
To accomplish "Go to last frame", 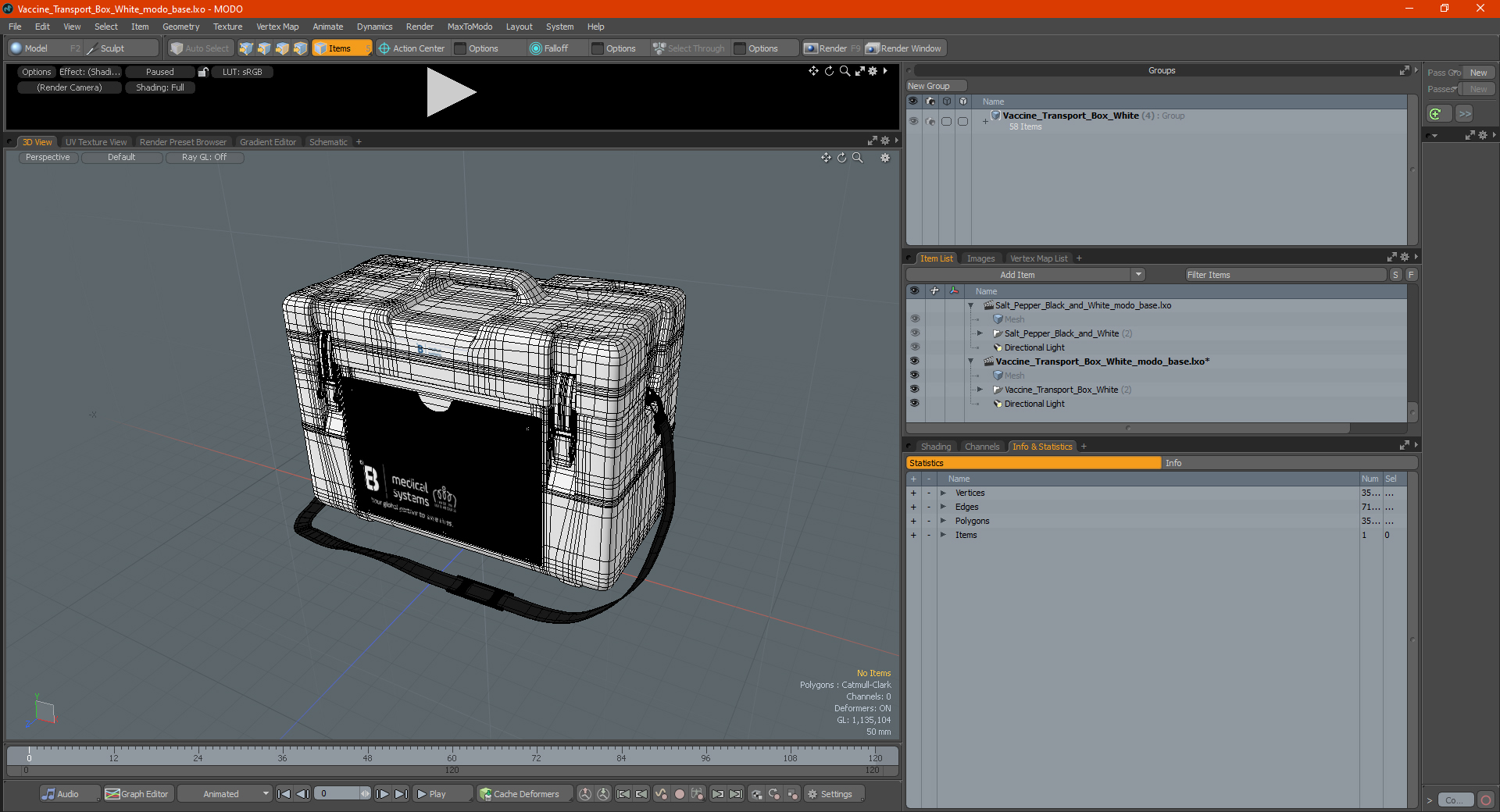I will (401, 794).
